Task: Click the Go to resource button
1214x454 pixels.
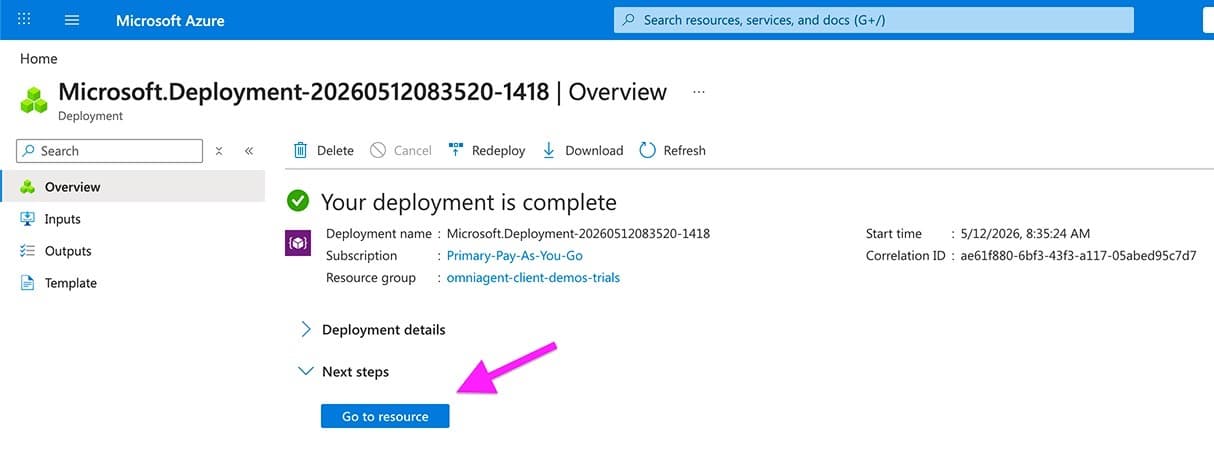Action: [385, 416]
